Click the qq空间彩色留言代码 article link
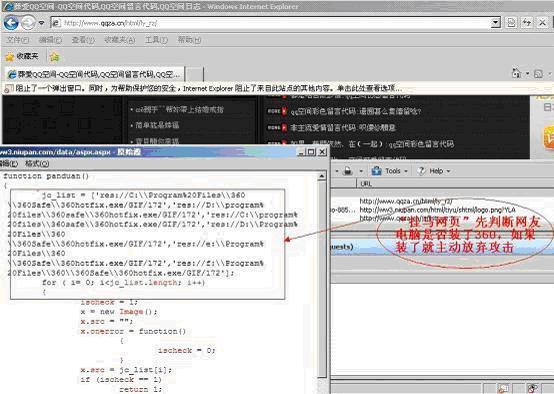Image resolution: width=554 pixels, height=394 pixels. (x=355, y=112)
